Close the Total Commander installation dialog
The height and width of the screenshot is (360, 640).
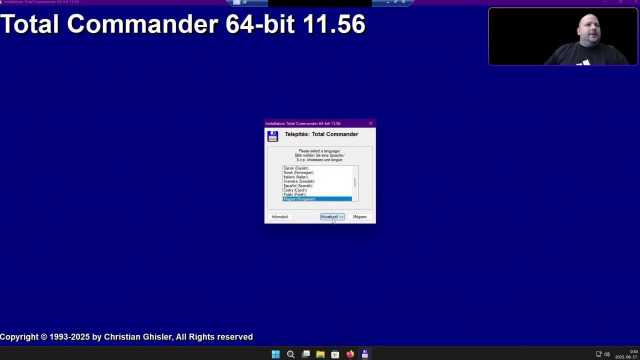coord(371,123)
